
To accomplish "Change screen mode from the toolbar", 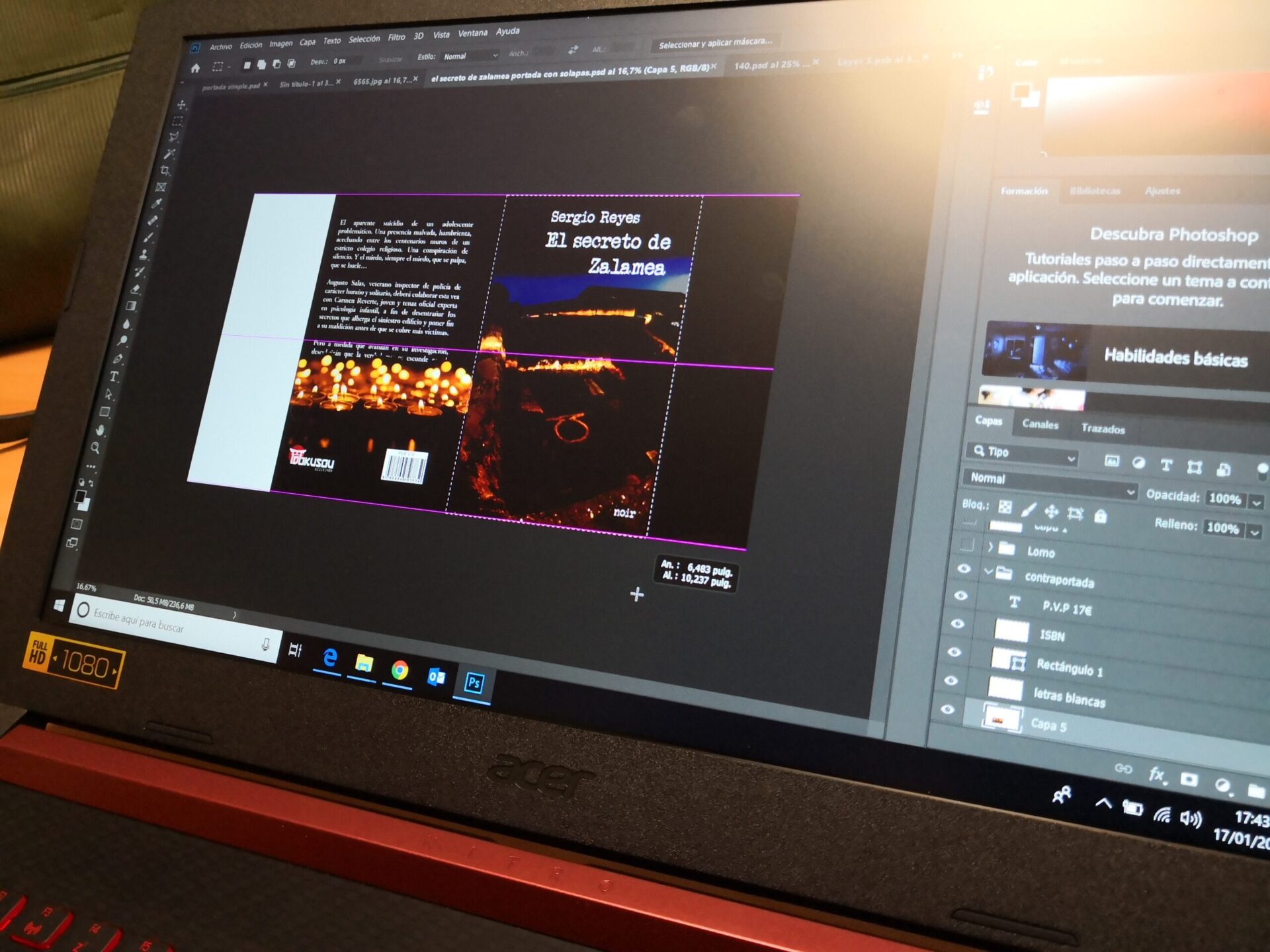I will click(x=72, y=543).
